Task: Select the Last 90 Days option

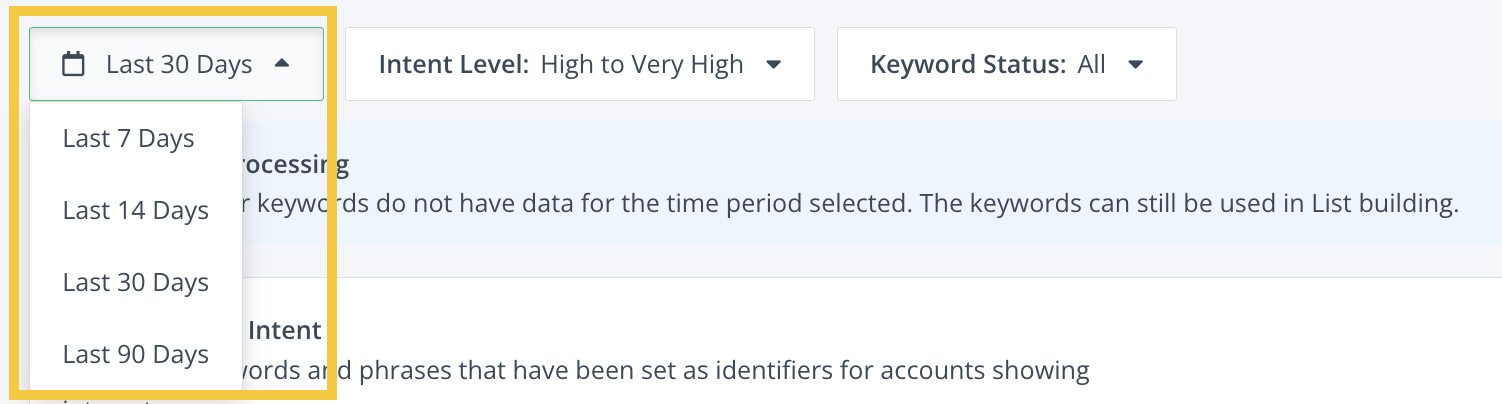Action: (x=136, y=354)
